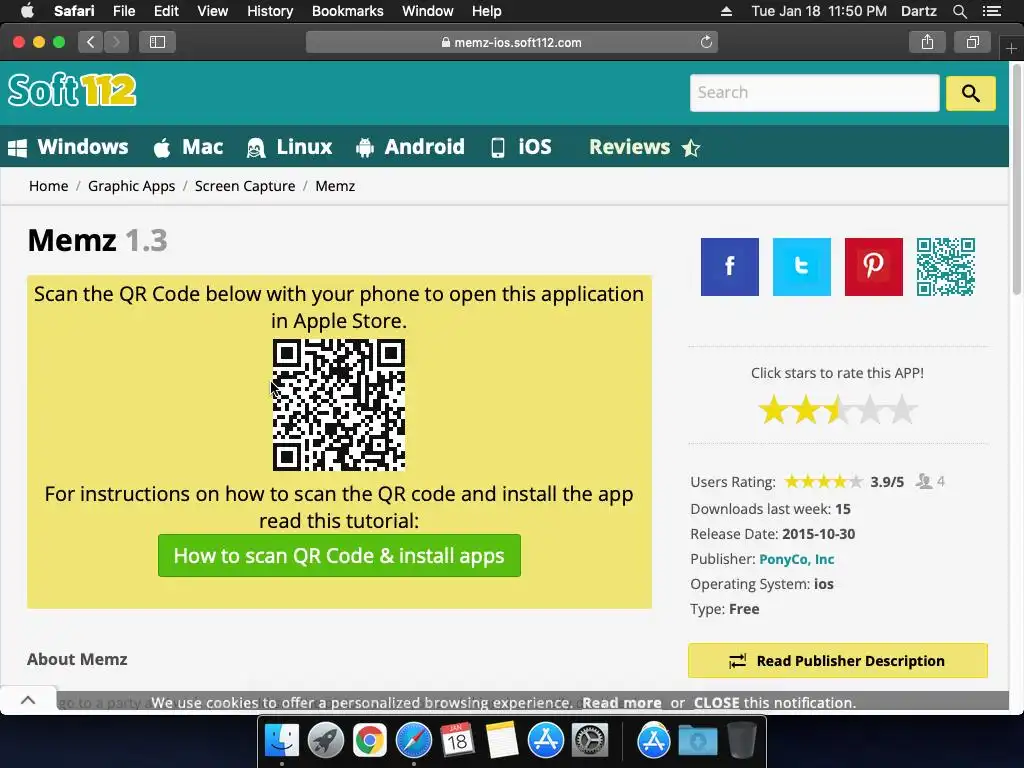Go to the Android apps section

point(410,147)
